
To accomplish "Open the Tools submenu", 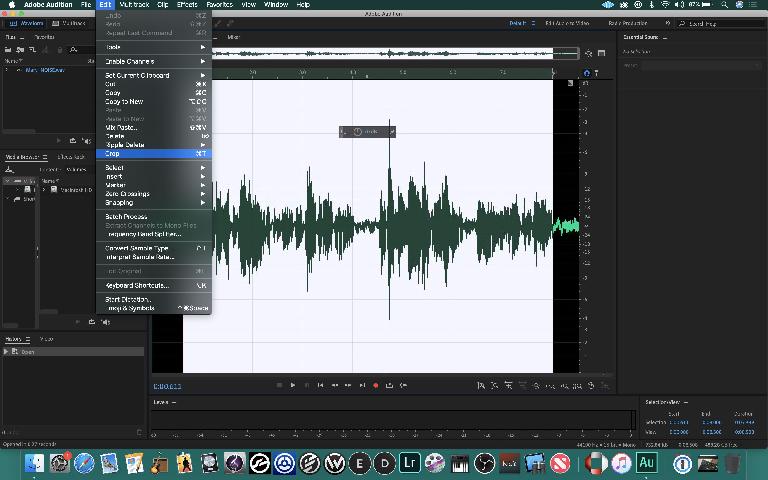I will point(154,47).
